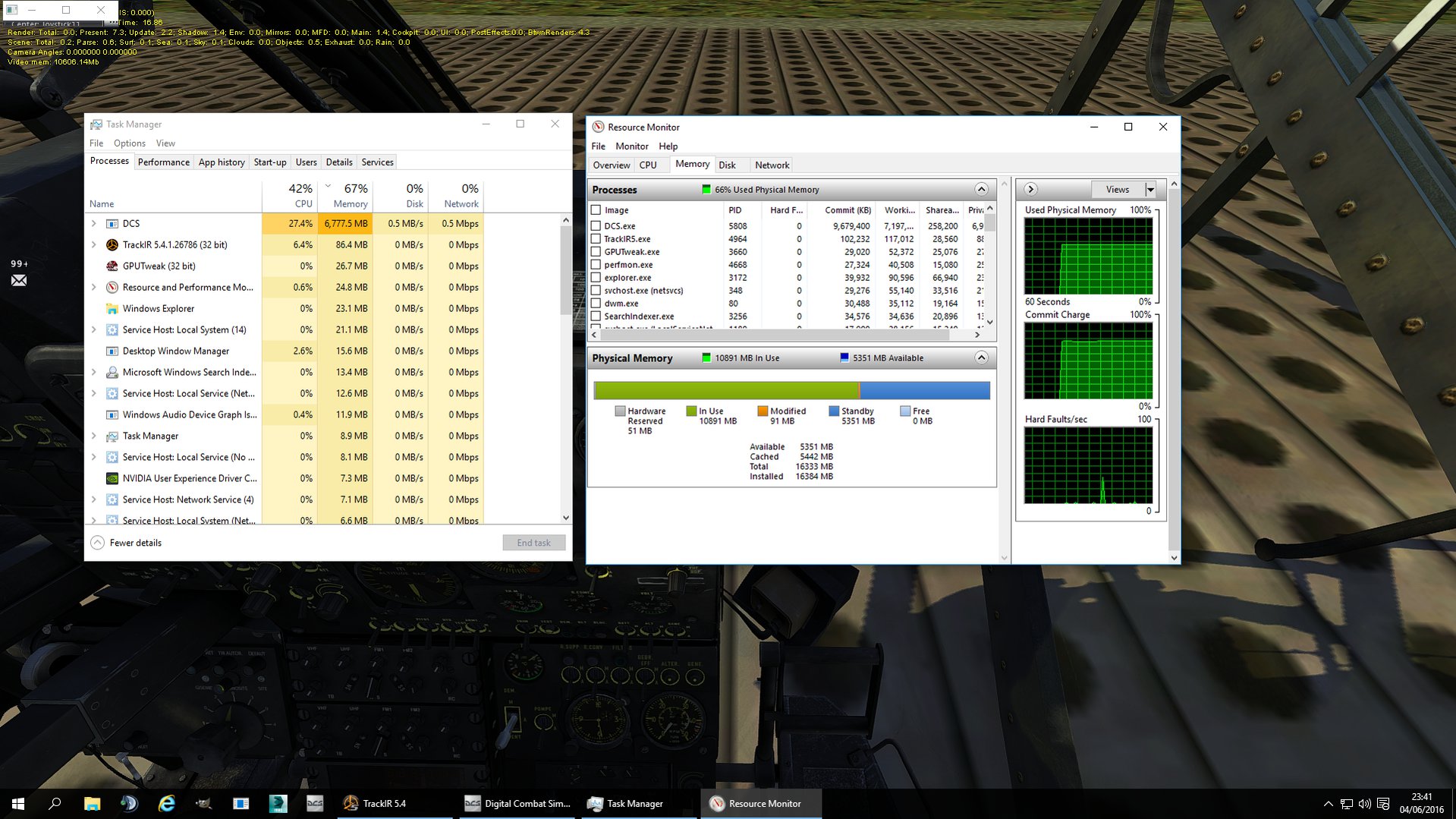
Task: Expand the DCS process row
Action: point(93,223)
